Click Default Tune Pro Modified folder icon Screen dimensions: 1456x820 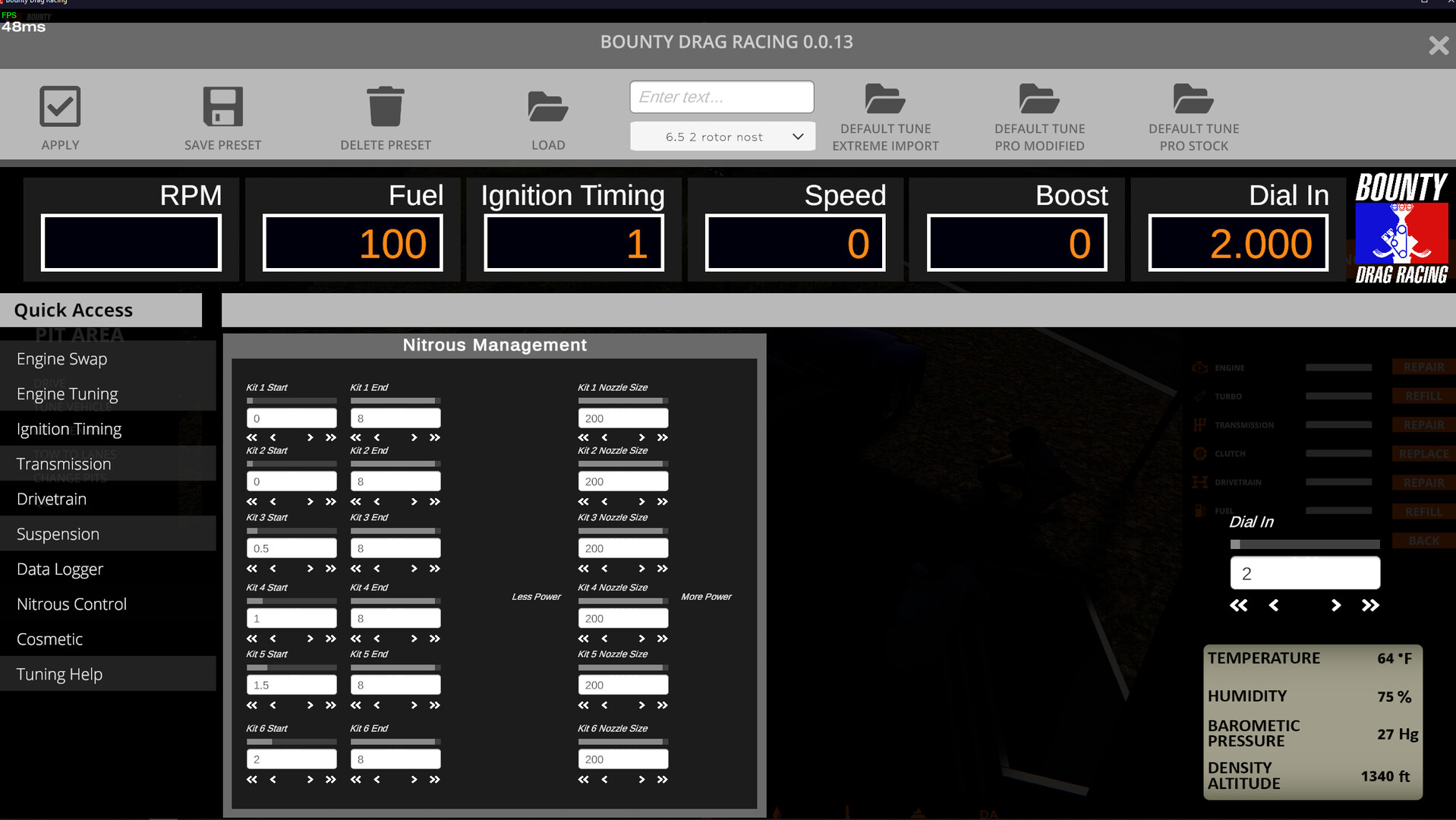[1039, 99]
